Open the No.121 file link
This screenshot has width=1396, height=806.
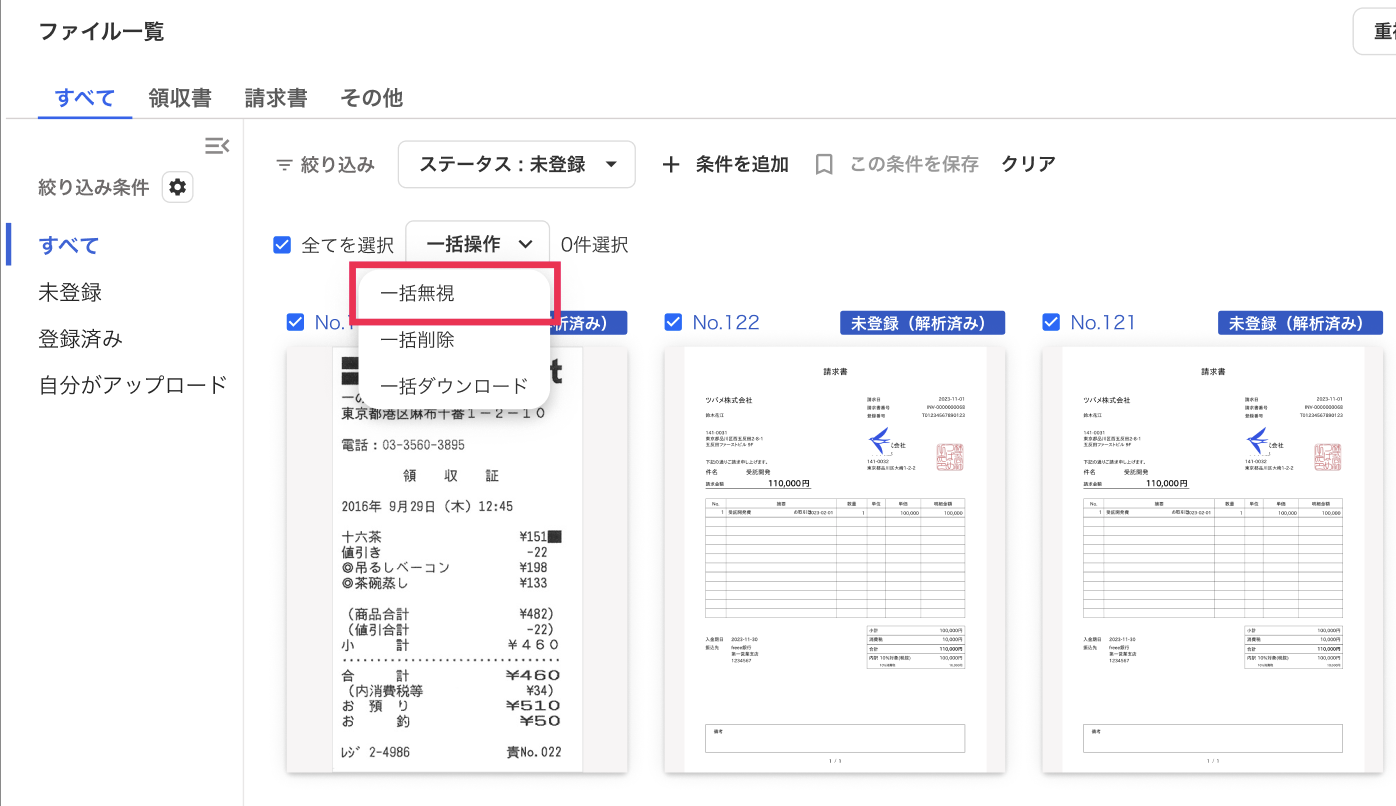tap(1103, 322)
